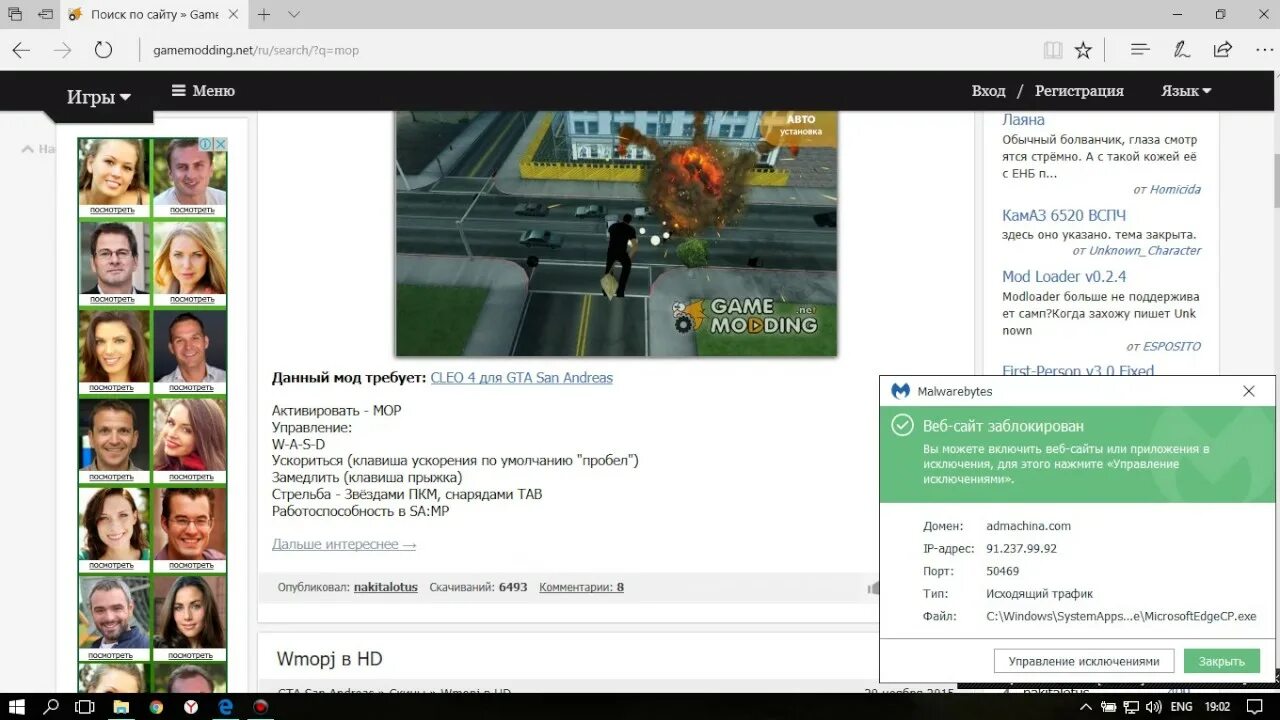The width and height of the screenshot is (1280, 720).
Task: Close Malwarebytes popup with X
Action: (1248, 391)
